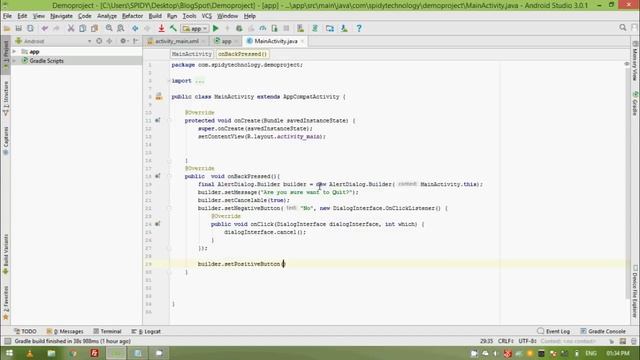Open the Event Log panel
Viewport: 640px width, 360px height.
tap(553, 331)
